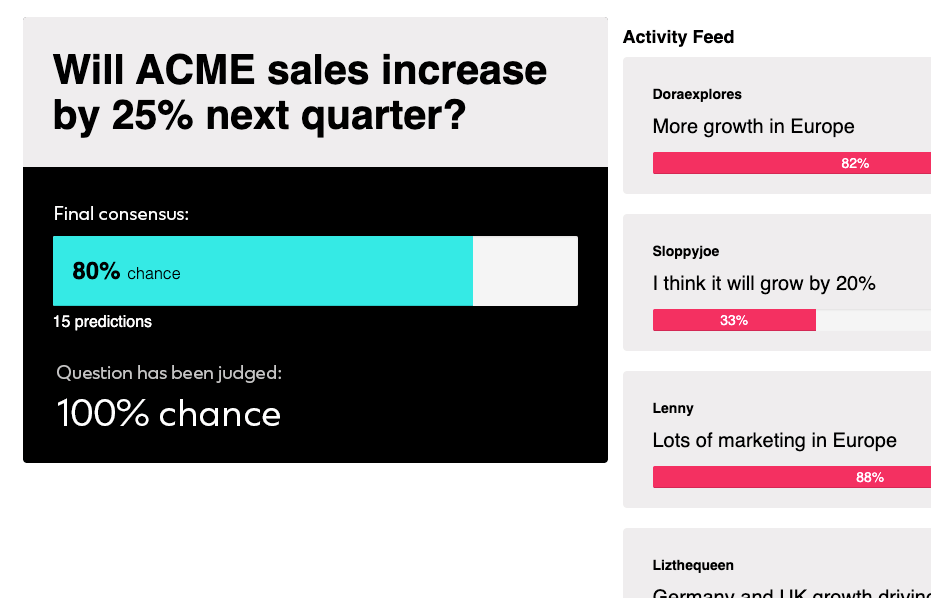Click Doraexplores 82% prediction bar
This screenshot has width=931, height=598.
click(792, 163)
